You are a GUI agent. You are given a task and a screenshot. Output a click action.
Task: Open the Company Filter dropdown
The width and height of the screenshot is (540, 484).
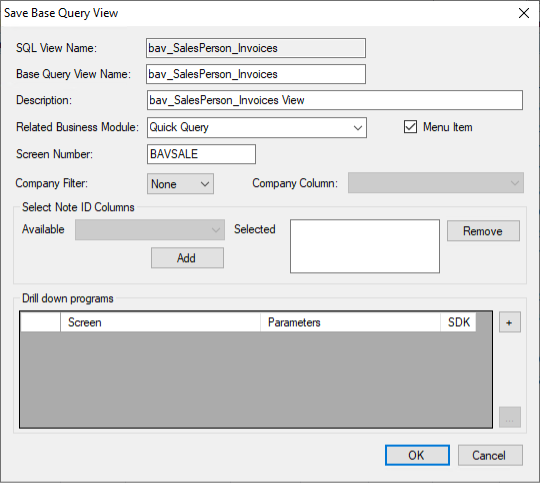pos(180,184)
